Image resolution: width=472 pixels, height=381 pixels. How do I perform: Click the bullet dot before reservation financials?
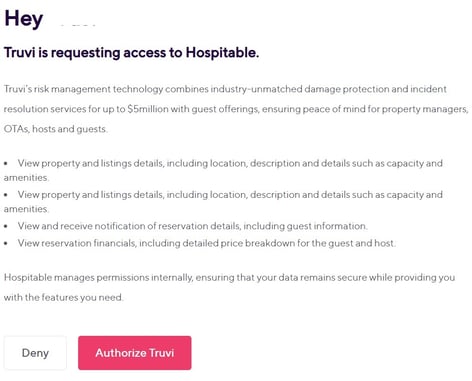pyautogui.click(x=6, y=244)
